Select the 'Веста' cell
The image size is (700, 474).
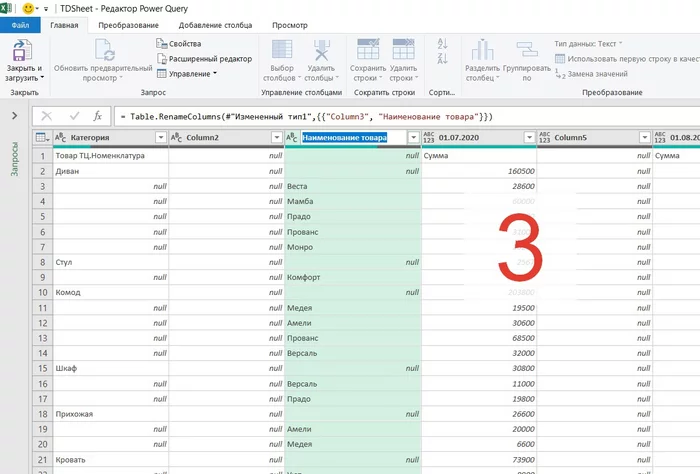pos(353,186)
